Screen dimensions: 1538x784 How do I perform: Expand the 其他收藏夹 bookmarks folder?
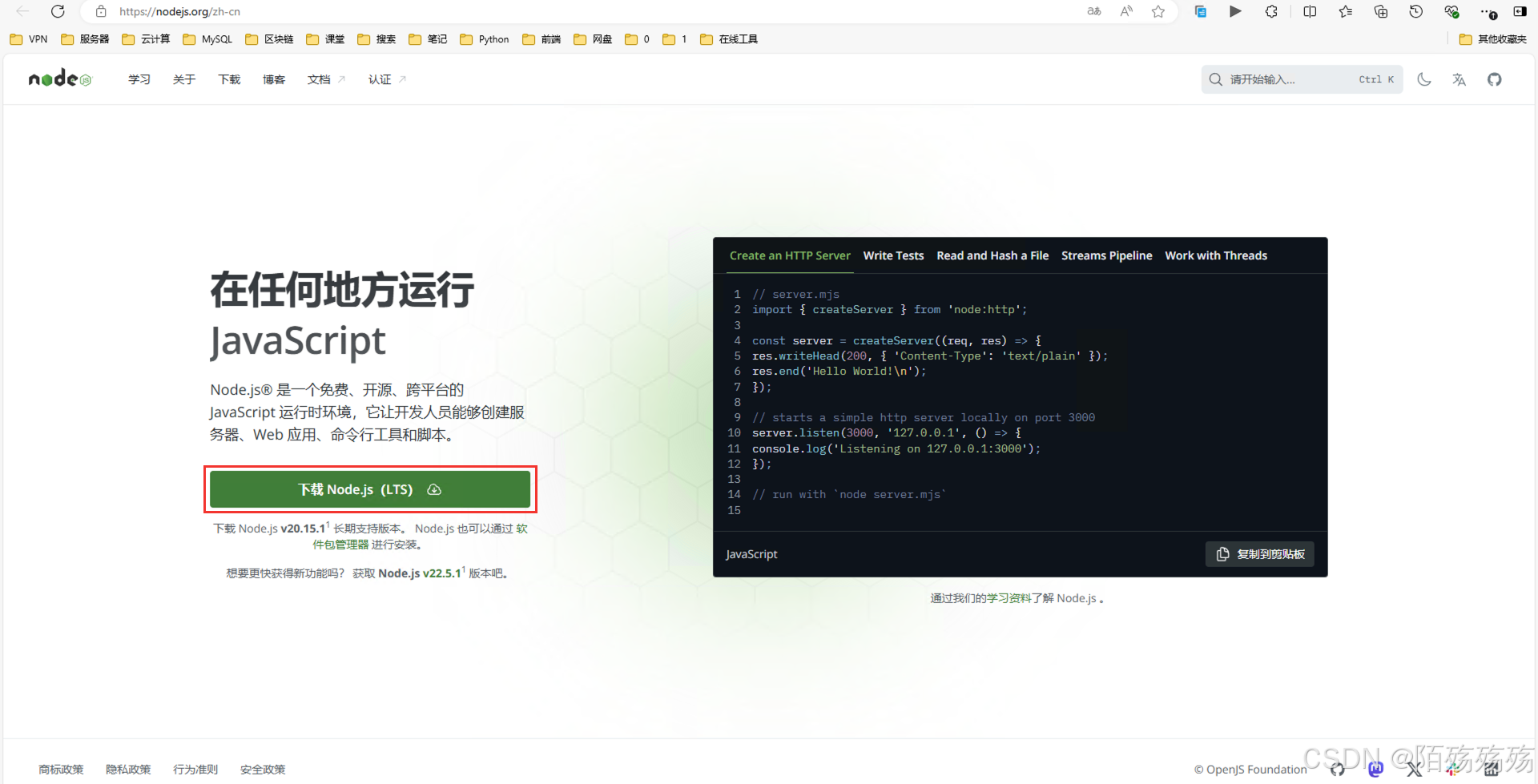(1492, 39)
